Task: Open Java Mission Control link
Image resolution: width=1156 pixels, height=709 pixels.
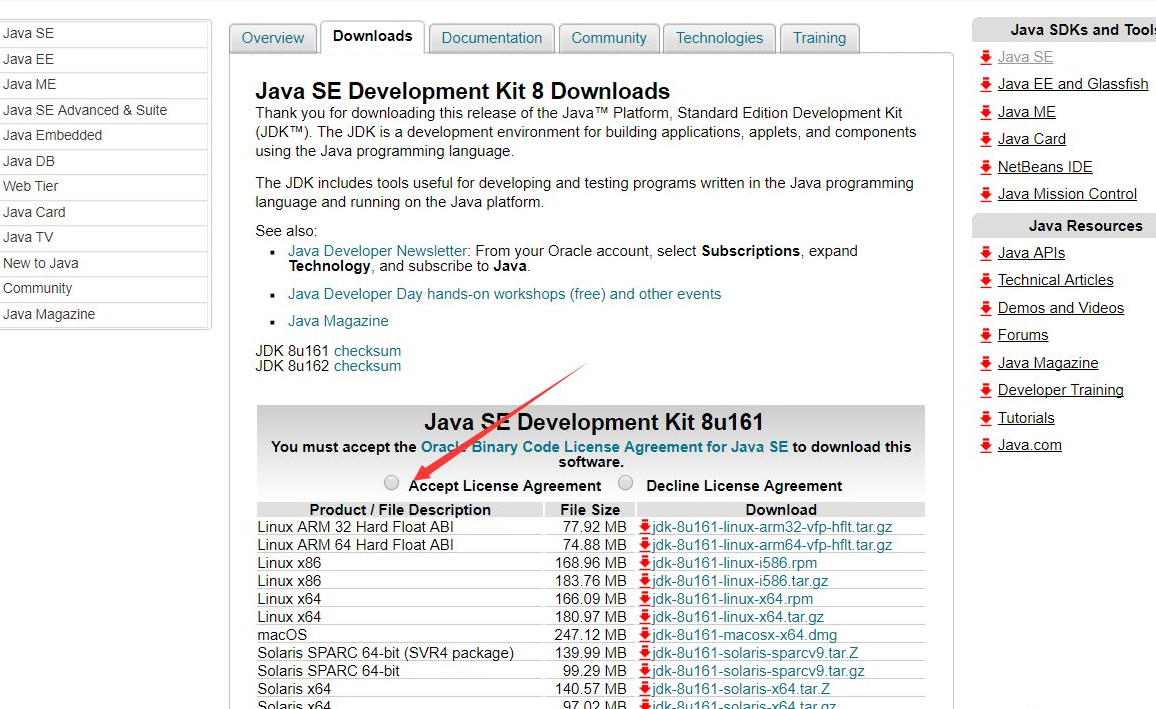Action: (1067, 195)
